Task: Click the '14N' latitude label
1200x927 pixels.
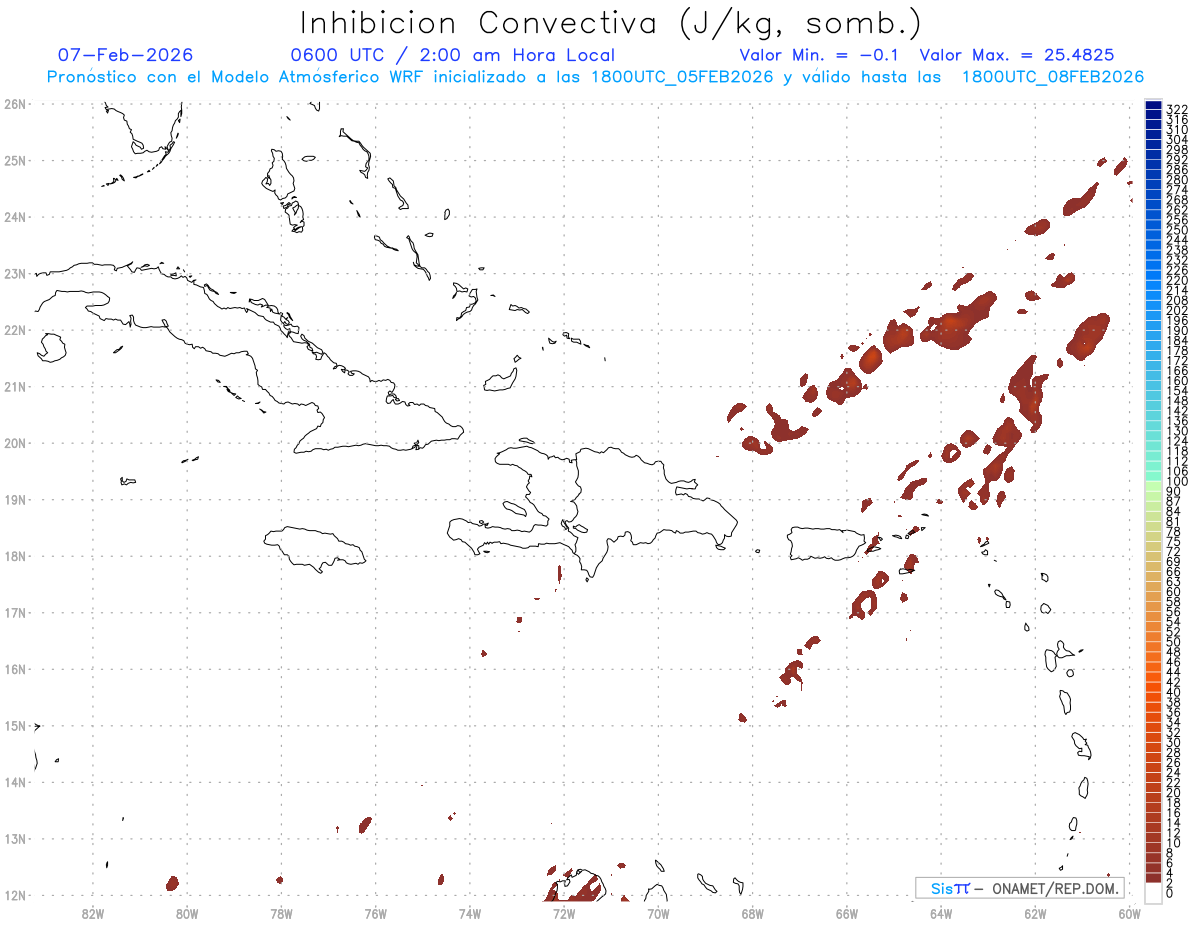Action: 15,782
